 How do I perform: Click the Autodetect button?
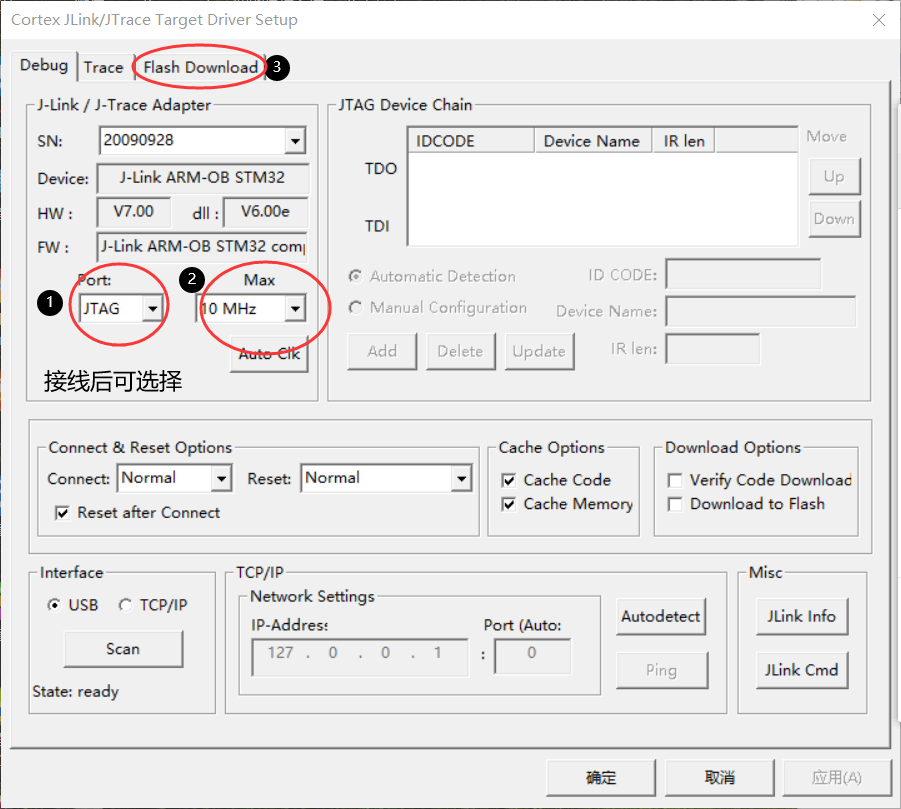[x=661, y=617]
